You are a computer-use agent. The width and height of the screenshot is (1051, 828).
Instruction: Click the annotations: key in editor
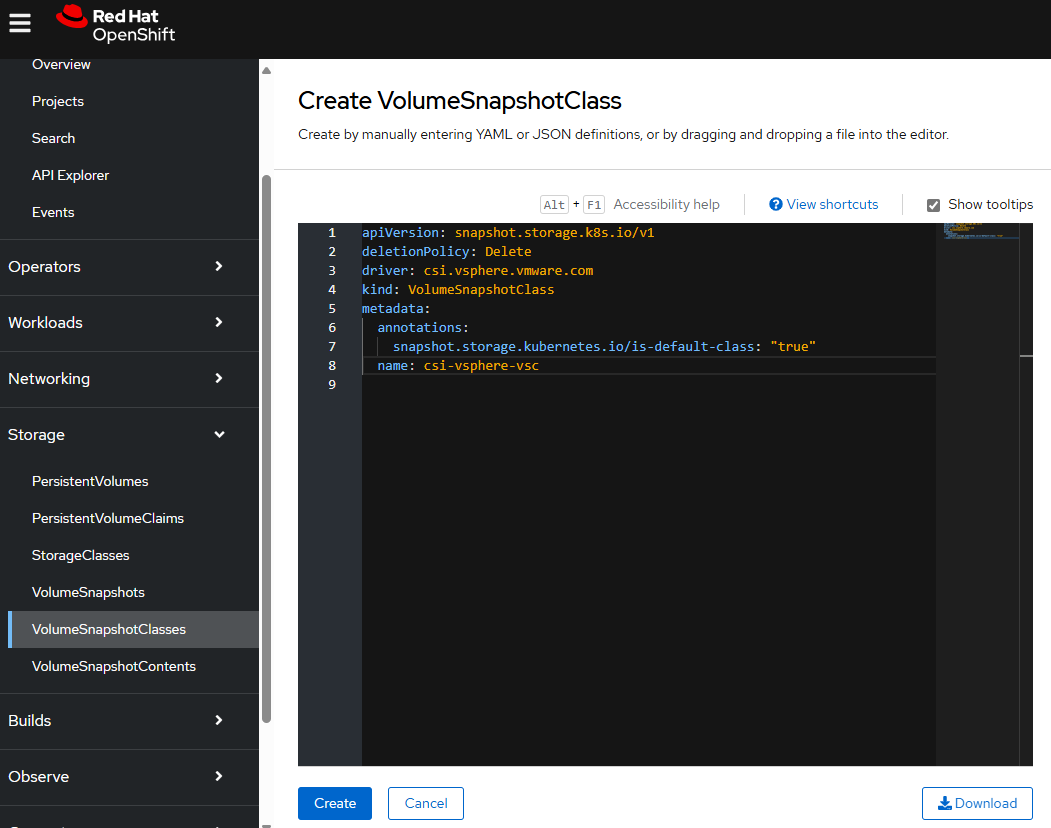(x=422, y=327)
